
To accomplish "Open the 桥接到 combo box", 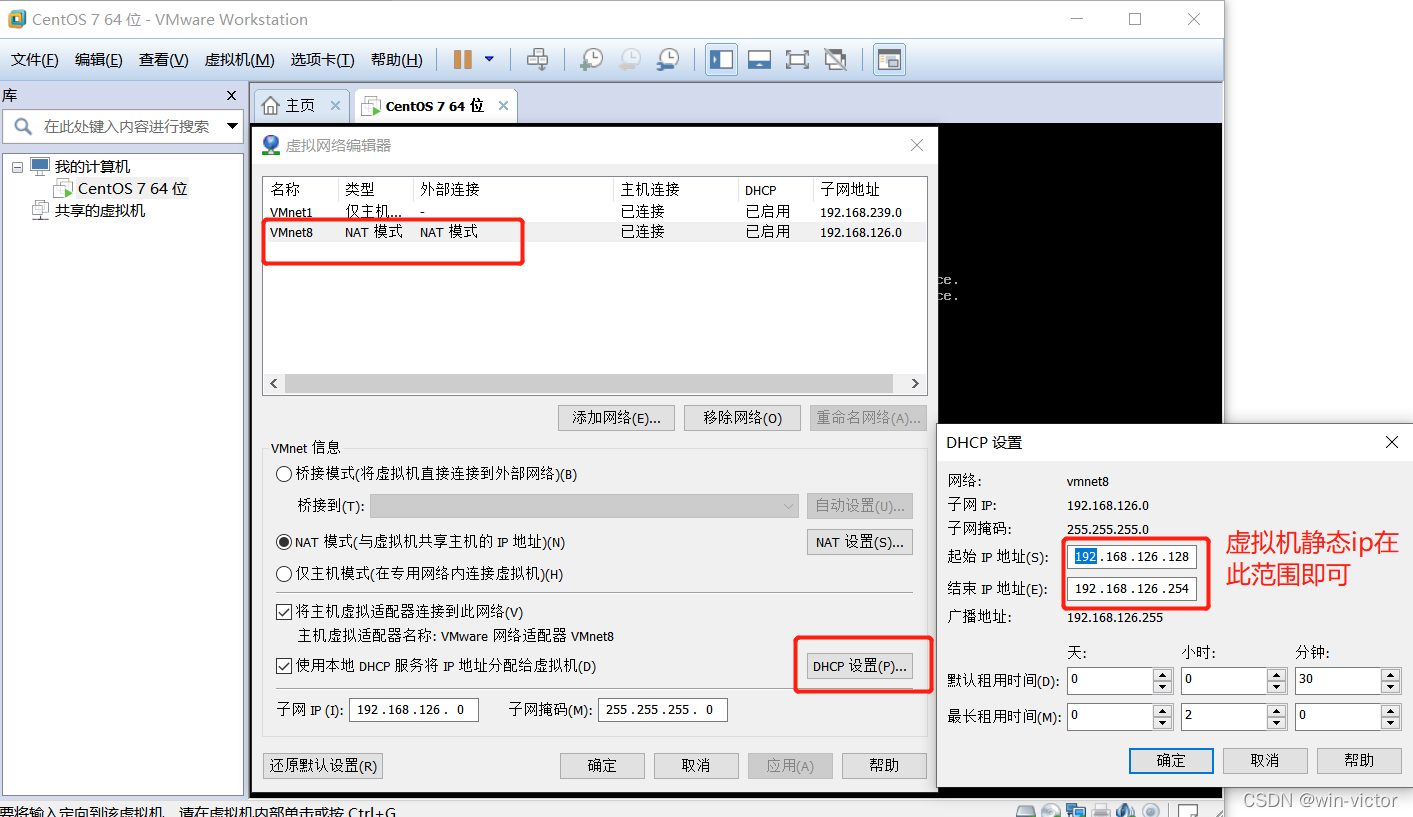I will [x=584, y=506].
